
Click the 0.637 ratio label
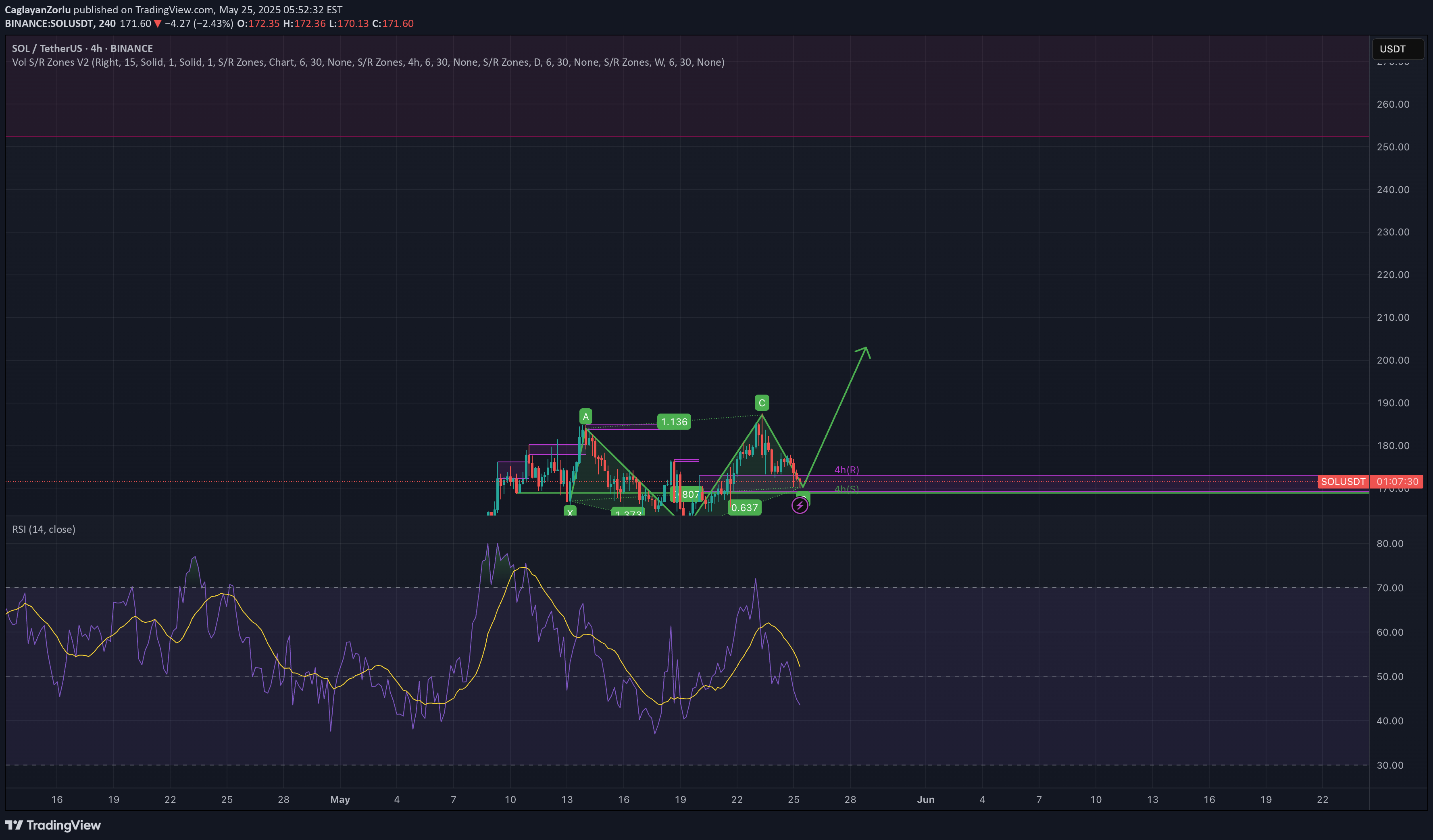coord(744,507)
